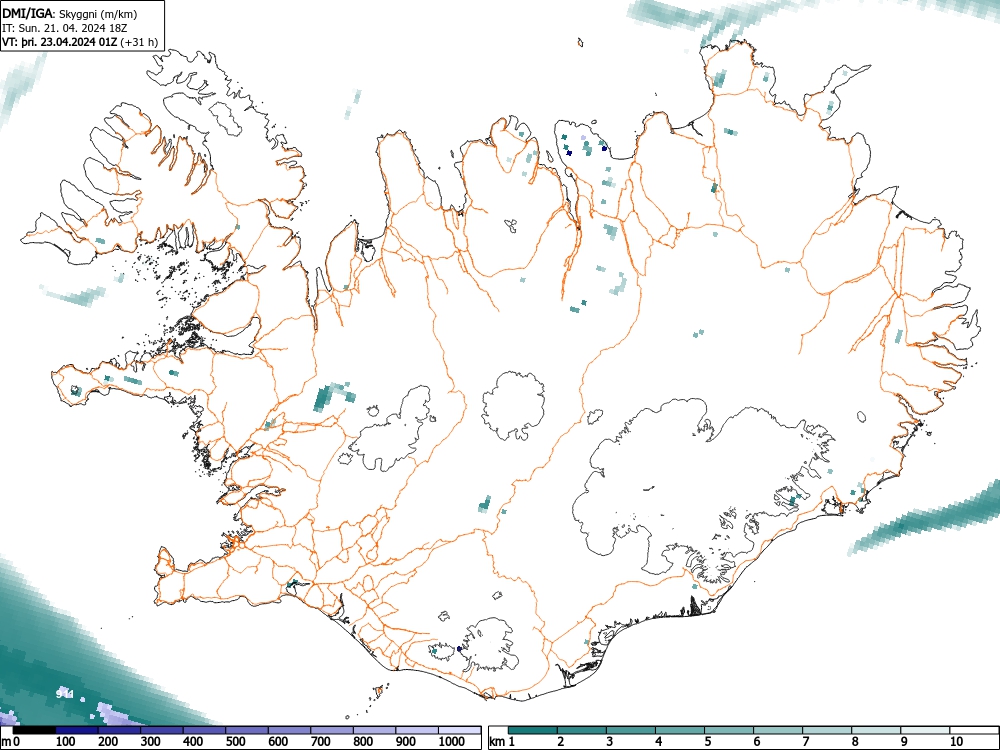Click the 6–7 km legend swatch

click(778, 730)
